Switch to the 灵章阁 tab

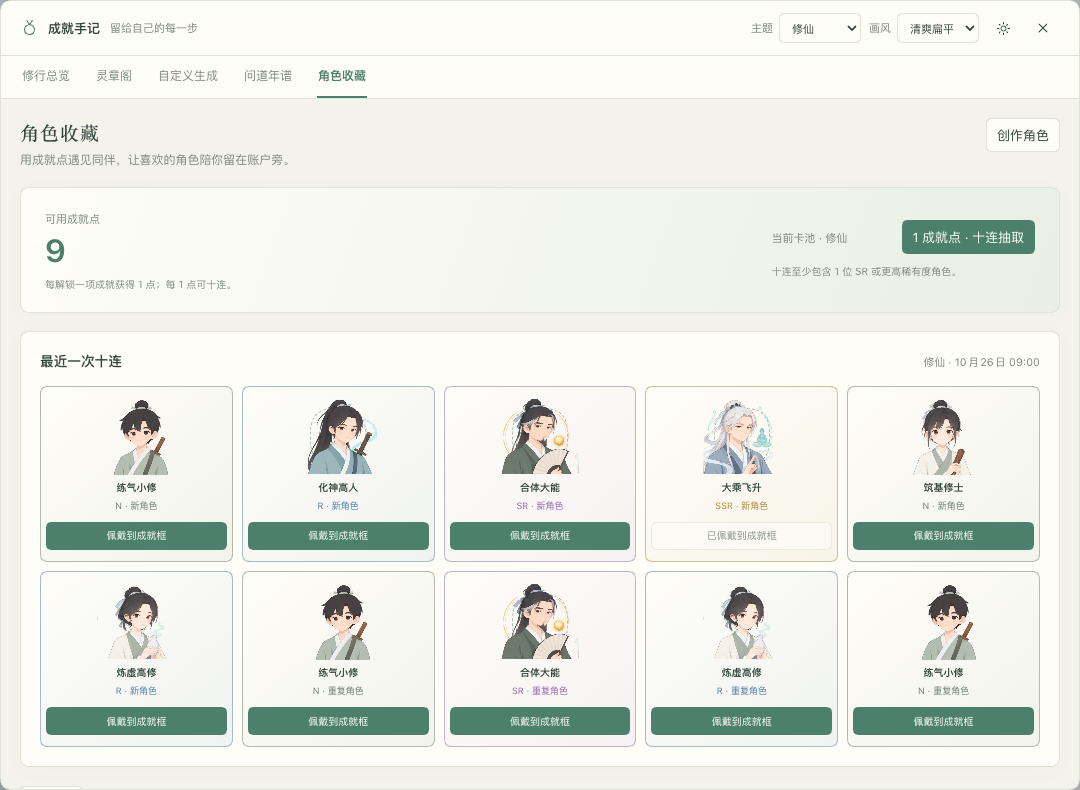(114, 76)
